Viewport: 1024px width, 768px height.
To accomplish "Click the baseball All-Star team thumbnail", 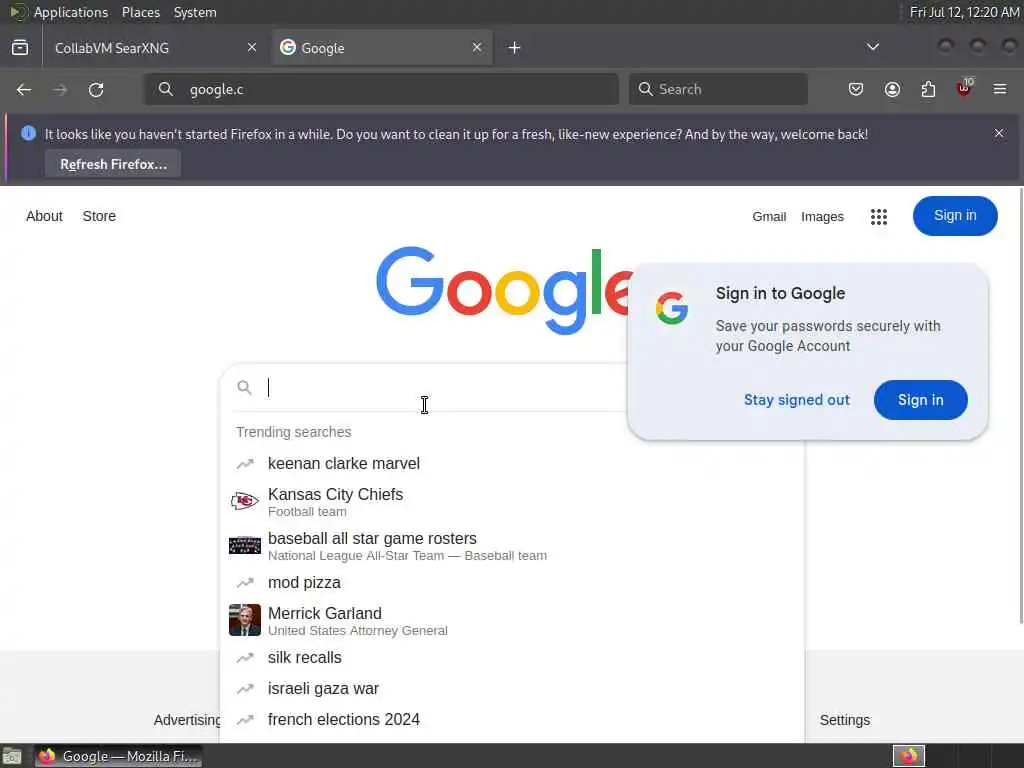I will (x=245, y=545).
